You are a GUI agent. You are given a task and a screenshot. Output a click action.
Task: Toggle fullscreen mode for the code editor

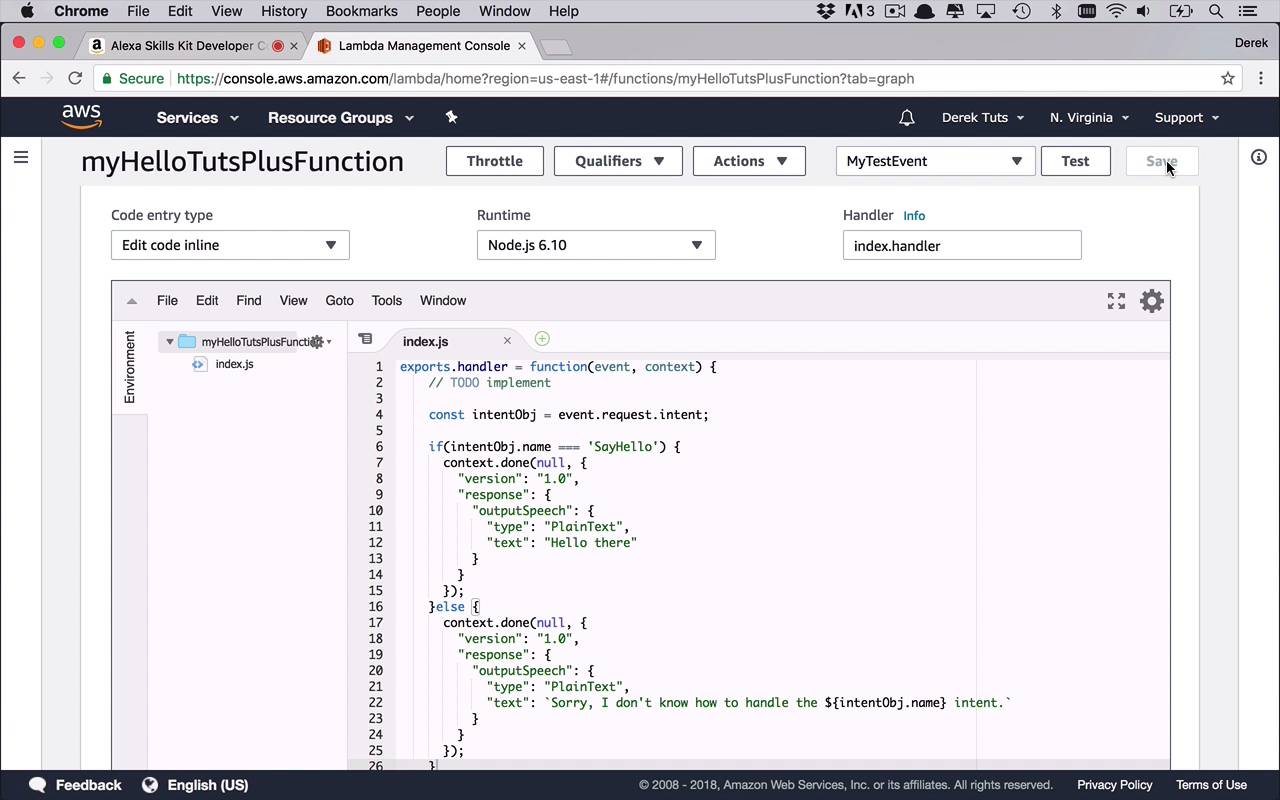click(1116, 301)
